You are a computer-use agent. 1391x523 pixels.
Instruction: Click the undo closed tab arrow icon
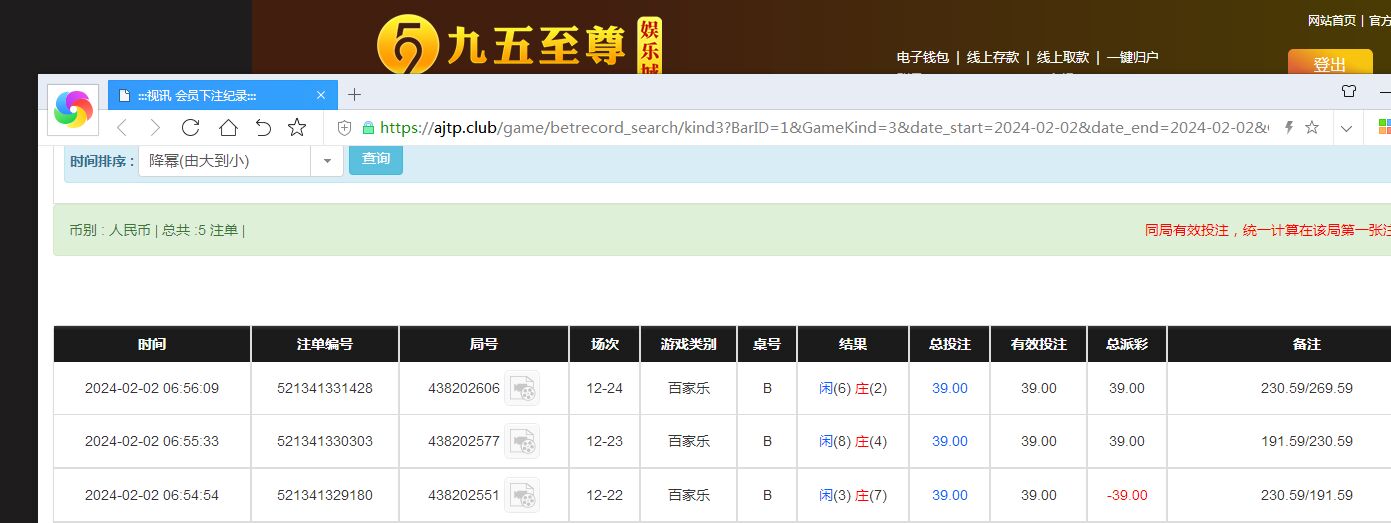[263, 128]
